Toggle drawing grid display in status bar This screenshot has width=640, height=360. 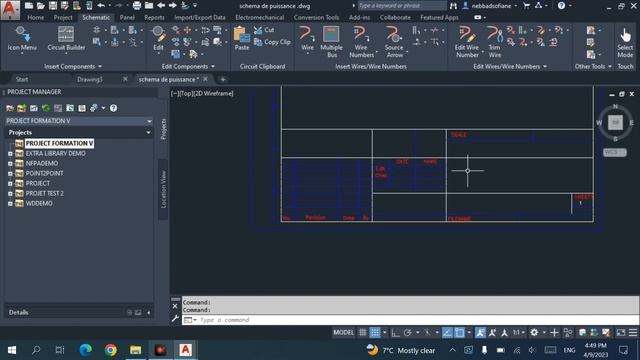(x=362, y=333)
